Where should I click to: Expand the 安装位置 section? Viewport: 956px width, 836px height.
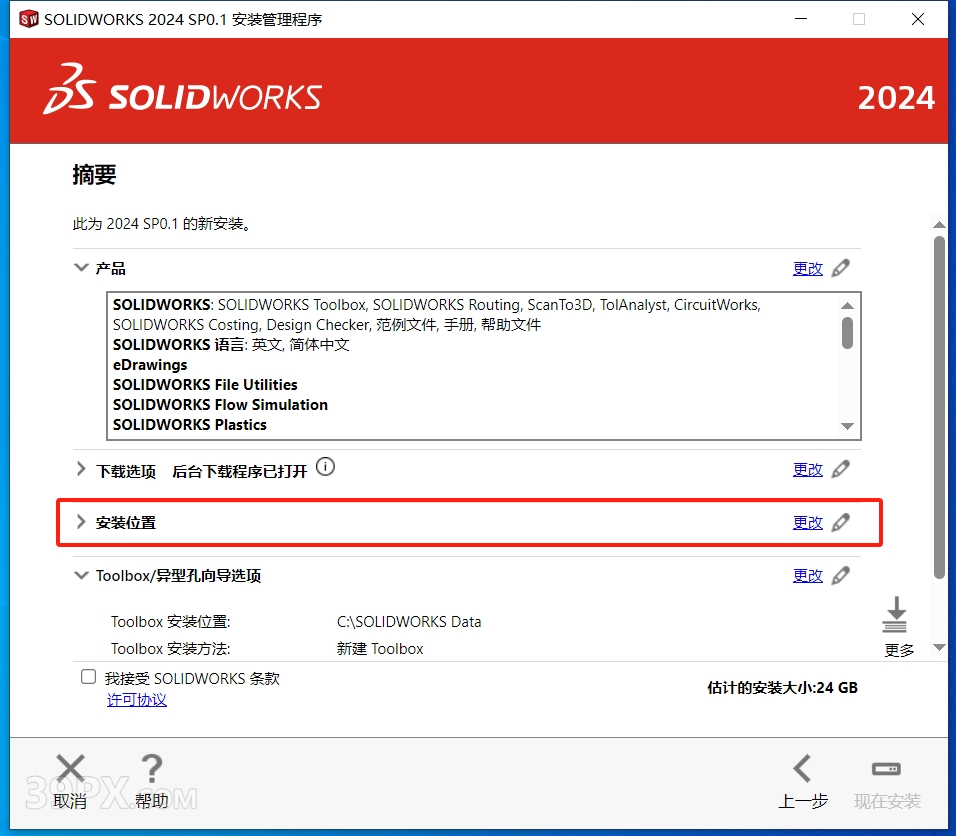click(x=81, y=522)
